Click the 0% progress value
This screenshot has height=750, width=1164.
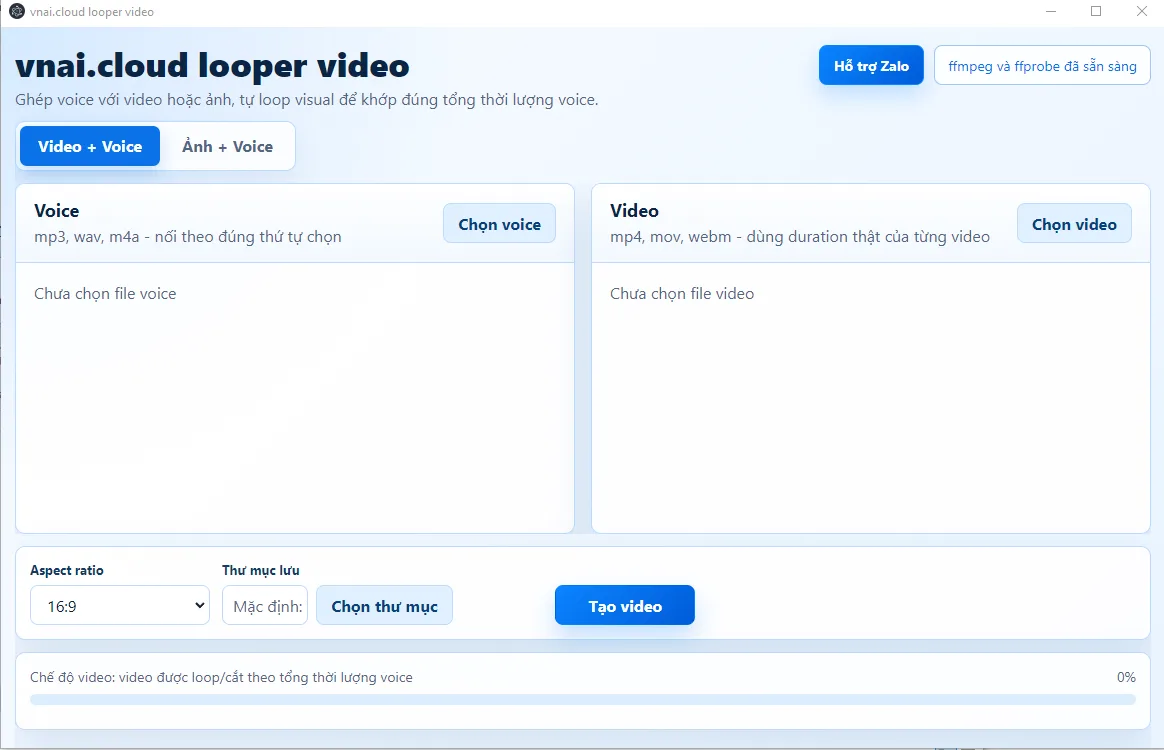click(x=1126, y=677)
